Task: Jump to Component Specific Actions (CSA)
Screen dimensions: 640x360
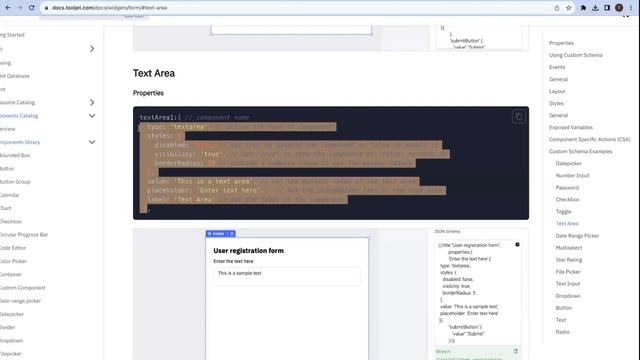Action: (x=589, y=140)
